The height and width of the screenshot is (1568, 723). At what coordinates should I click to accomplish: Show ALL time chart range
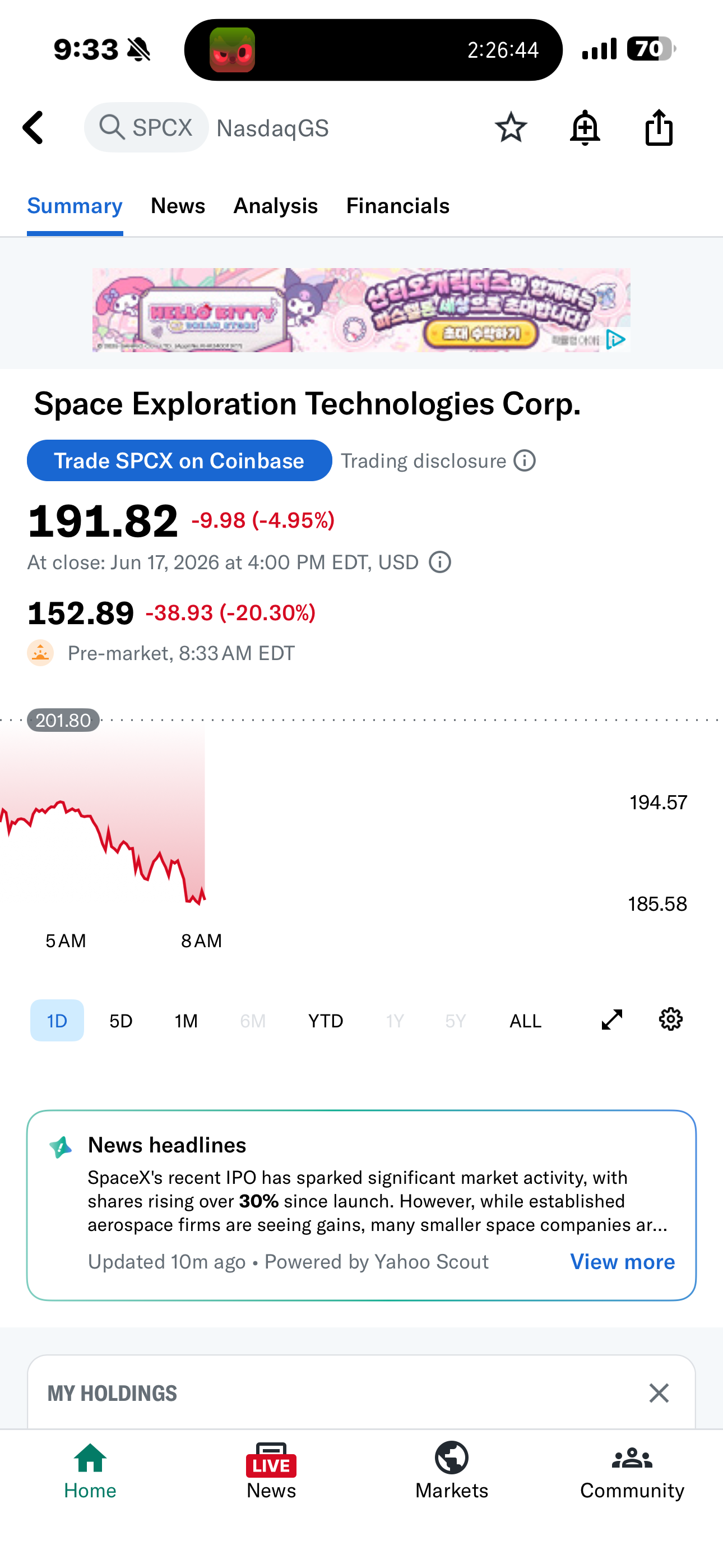pyautogui.click(x=525, y=1021)
